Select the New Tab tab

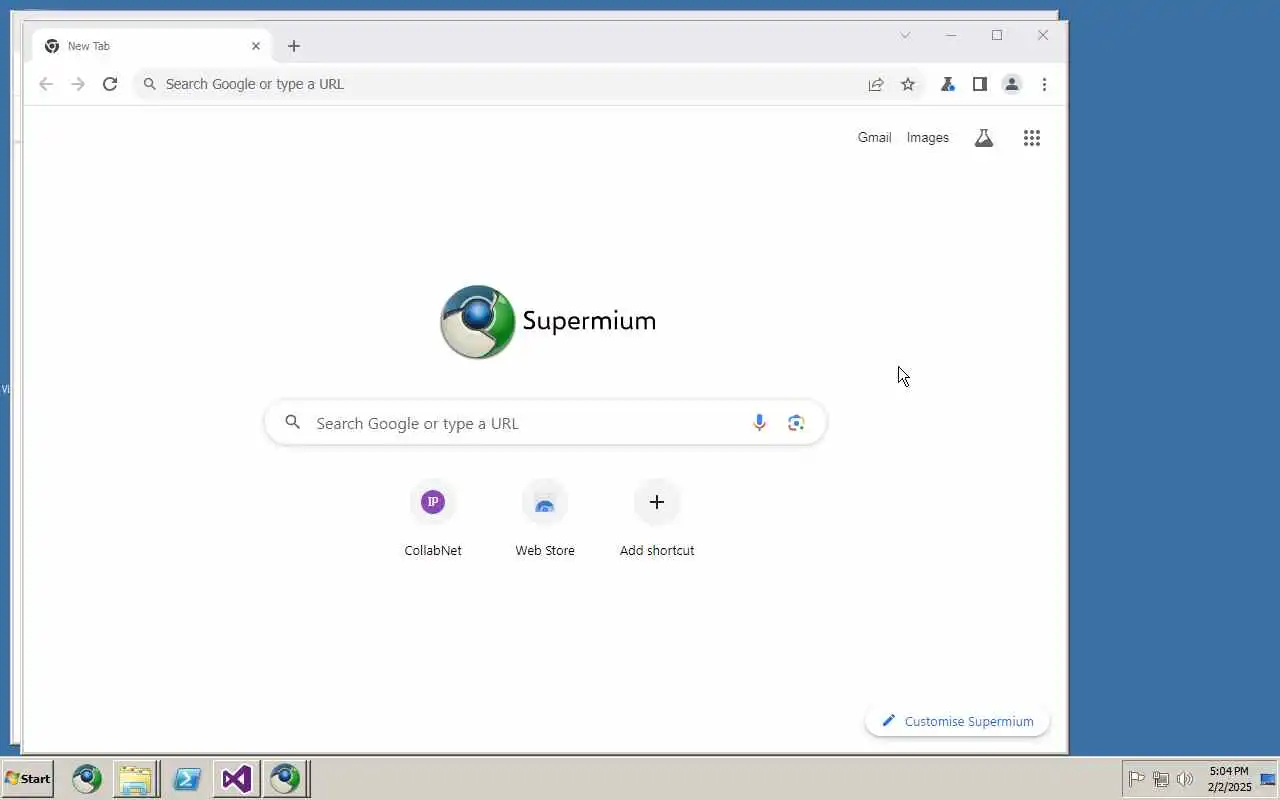click(153, 46)
